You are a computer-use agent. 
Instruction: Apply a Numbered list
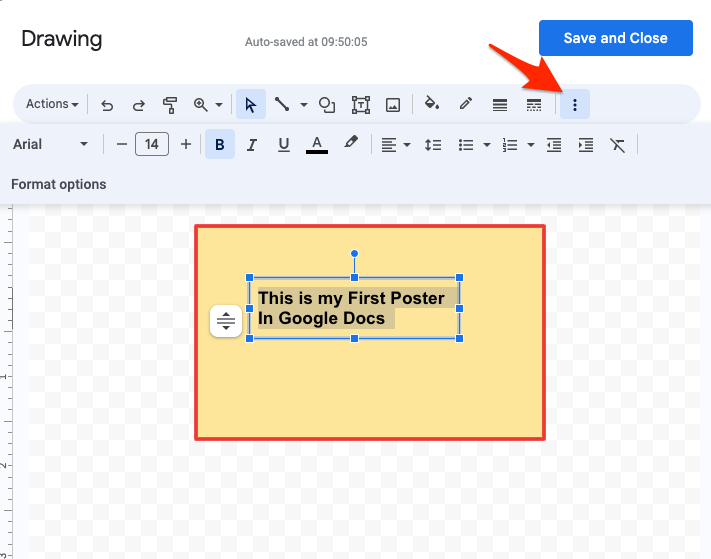click(x=510, y=145)
